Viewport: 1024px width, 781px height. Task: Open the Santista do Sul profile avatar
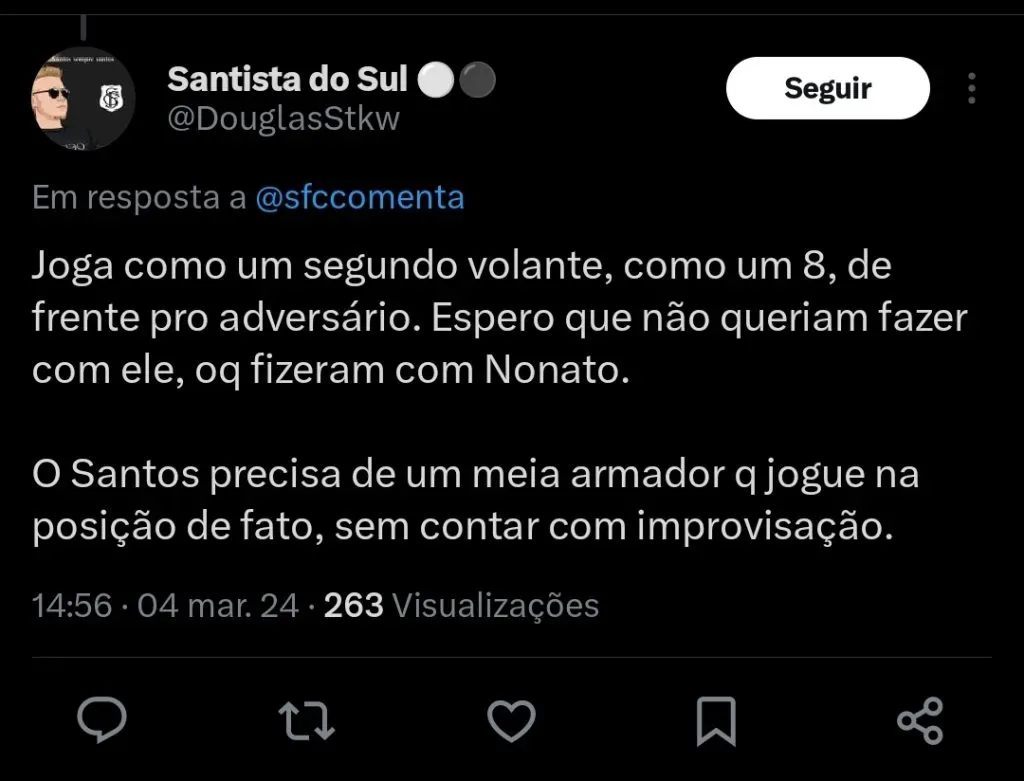tap(84, 98)
